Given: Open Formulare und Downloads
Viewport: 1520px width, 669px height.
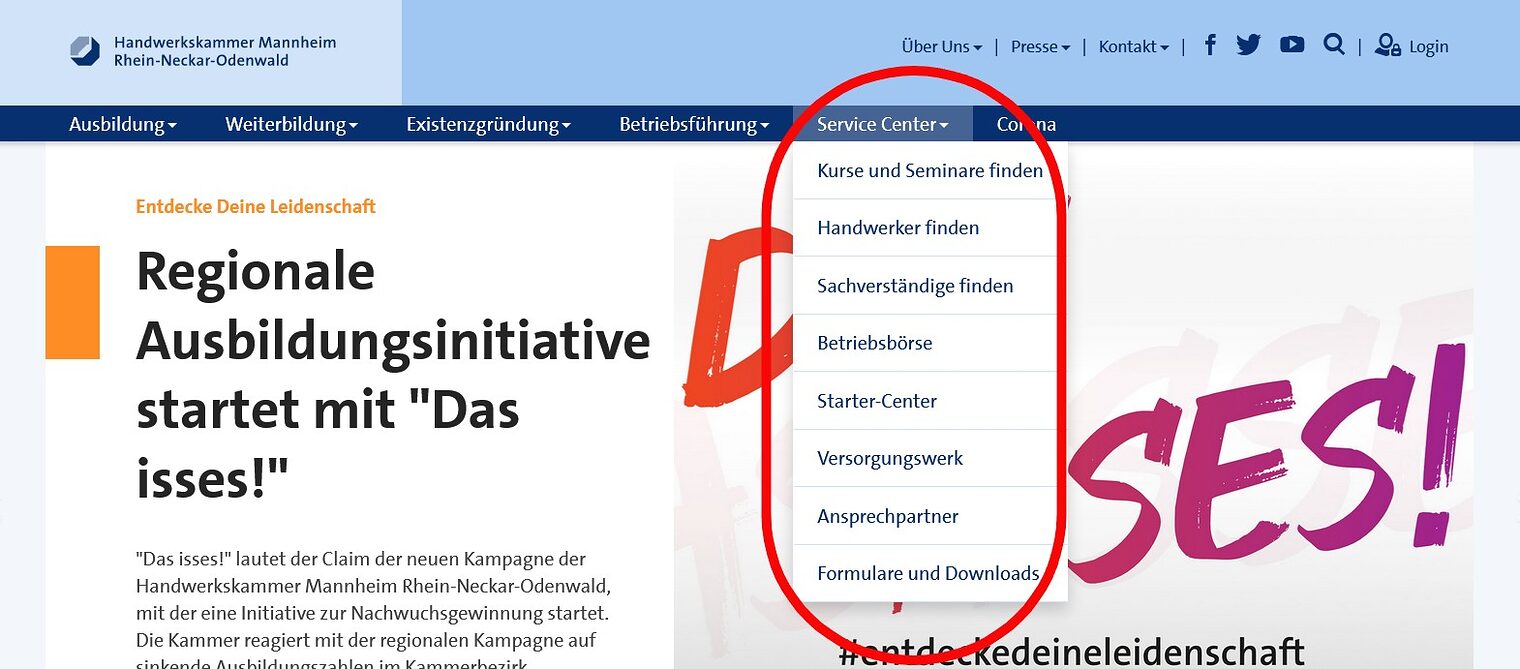Looking at the screenshot, I should pyautogui.click(x=930, y=573).
